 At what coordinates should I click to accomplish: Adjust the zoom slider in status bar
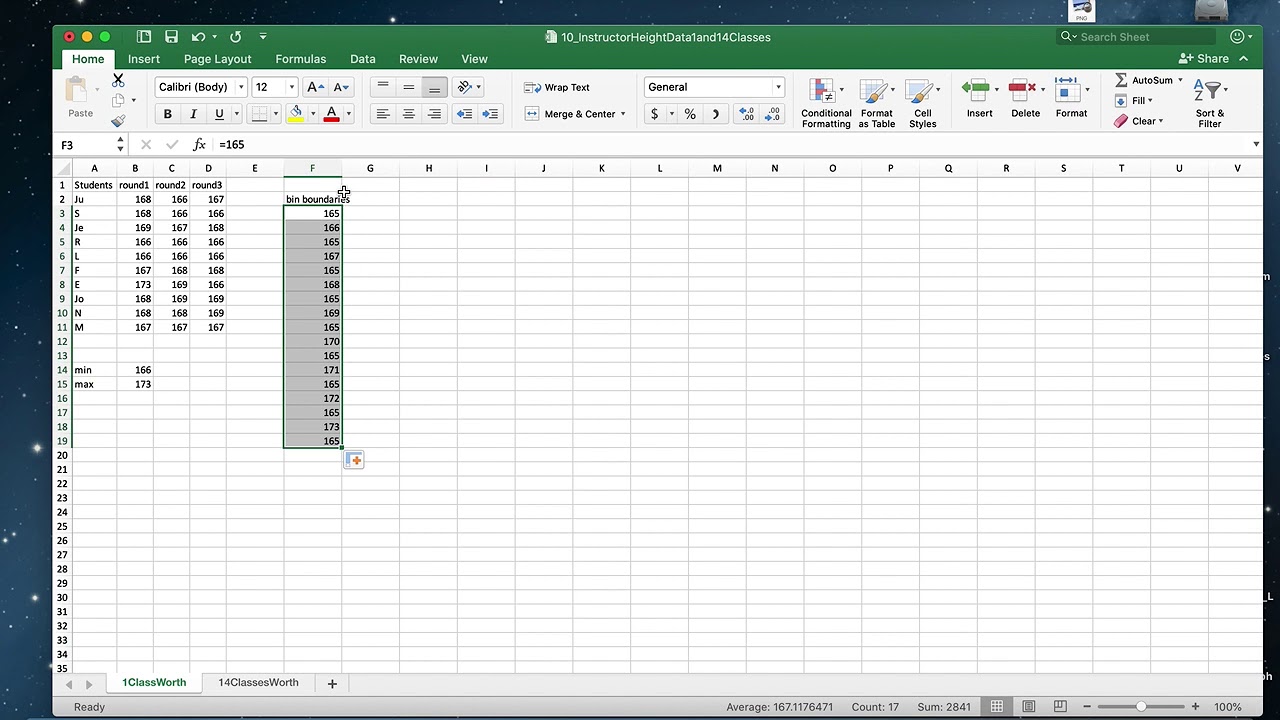click(x=1141, y=707)
